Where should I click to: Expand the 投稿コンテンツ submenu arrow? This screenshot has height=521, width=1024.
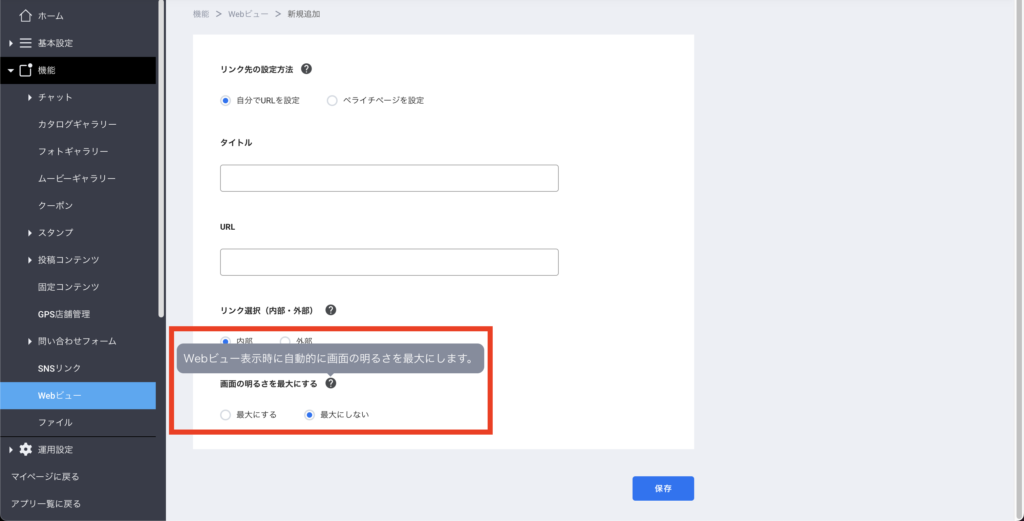(x=30, y=260)
